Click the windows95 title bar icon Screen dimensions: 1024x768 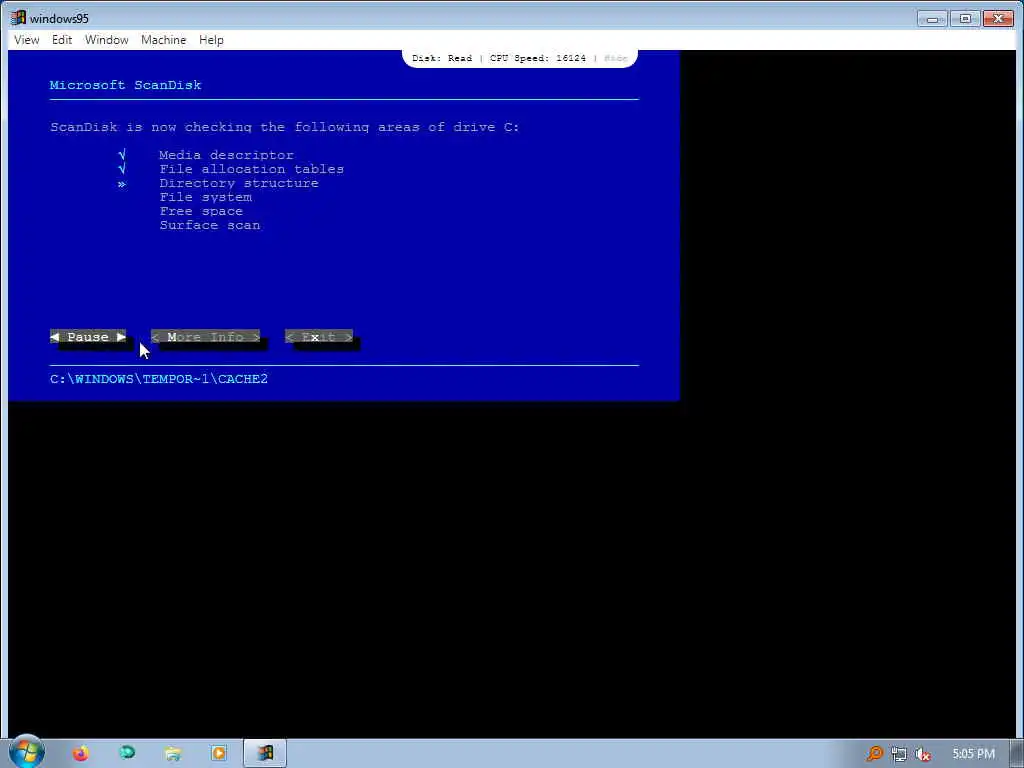pyautogui.click(x=18, y=18)
